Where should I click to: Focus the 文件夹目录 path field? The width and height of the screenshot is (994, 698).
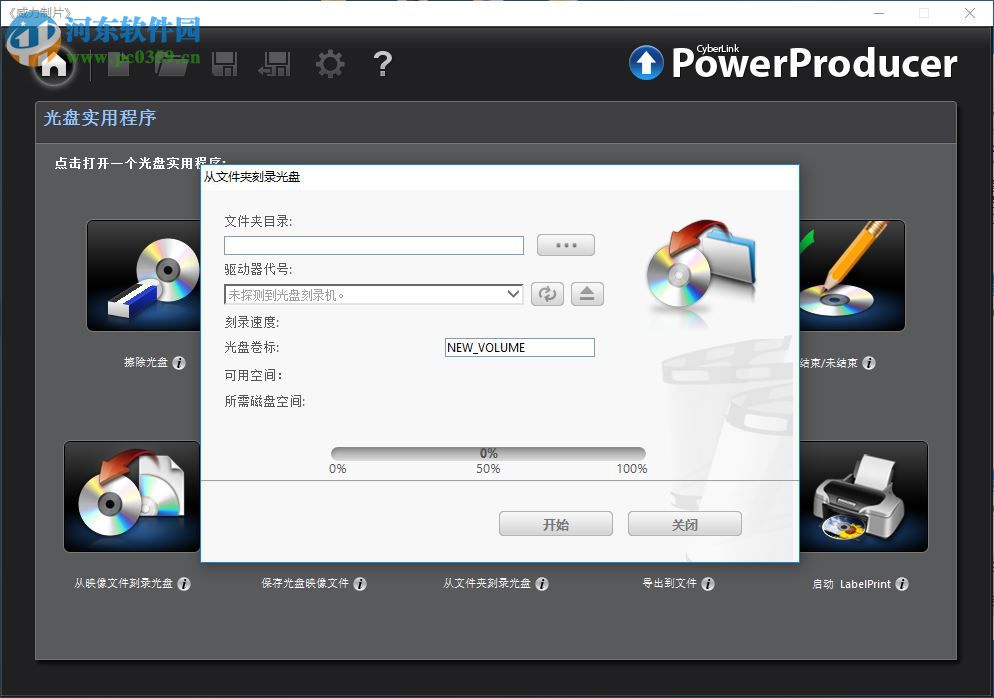point(374,245)
